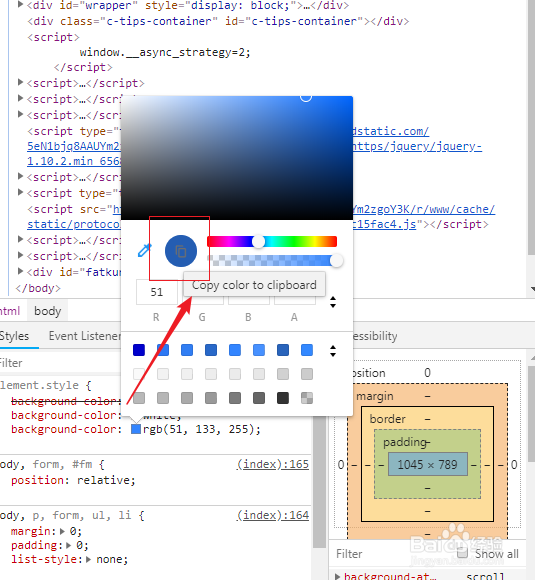Click the none value of list-style

(x=110, y=559)
